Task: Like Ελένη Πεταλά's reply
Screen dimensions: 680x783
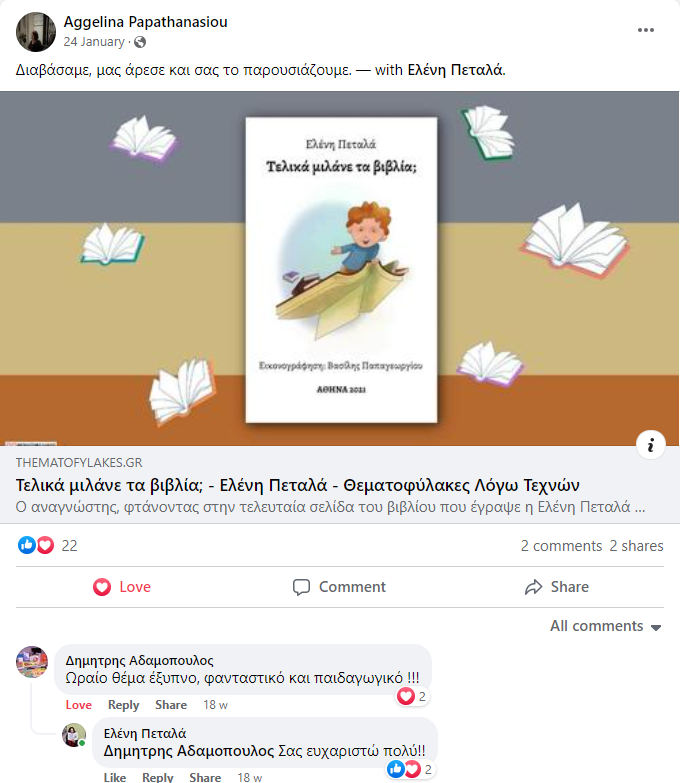Action: (x=115, y=777)
